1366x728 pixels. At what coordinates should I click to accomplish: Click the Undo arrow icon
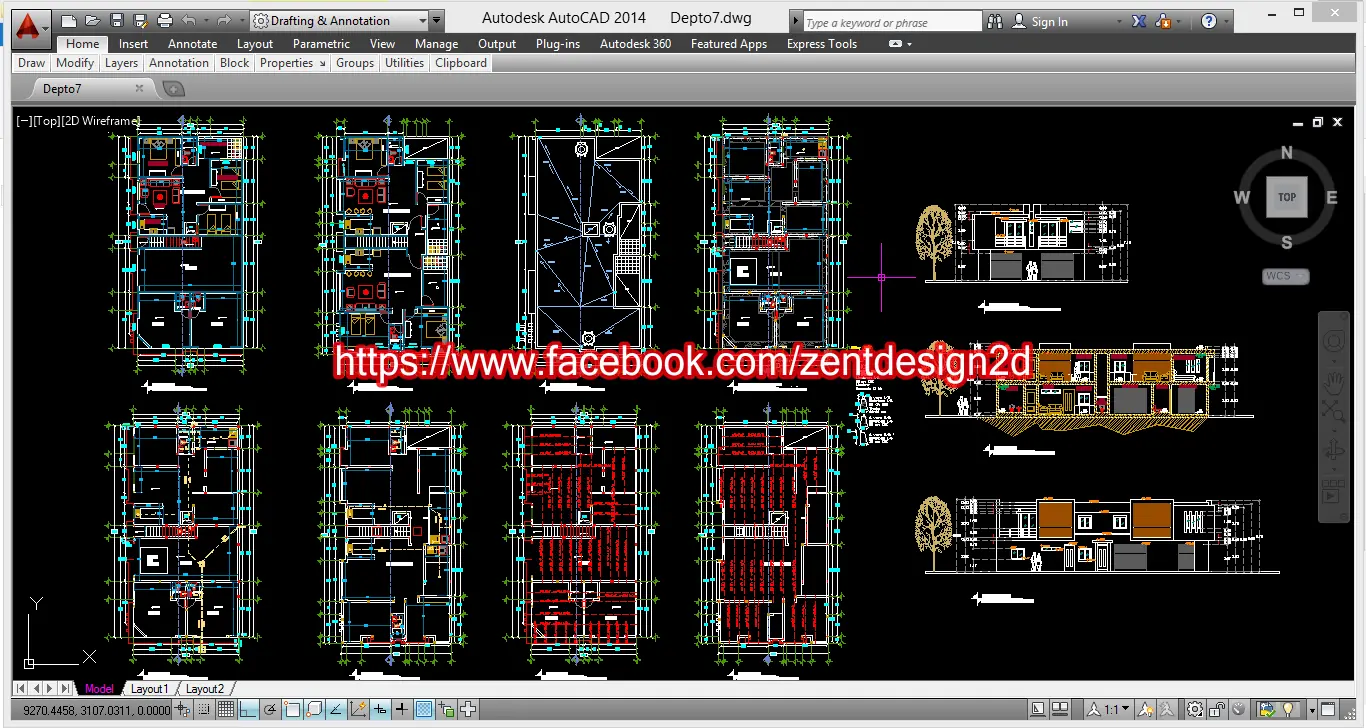(x=188, y=20)
